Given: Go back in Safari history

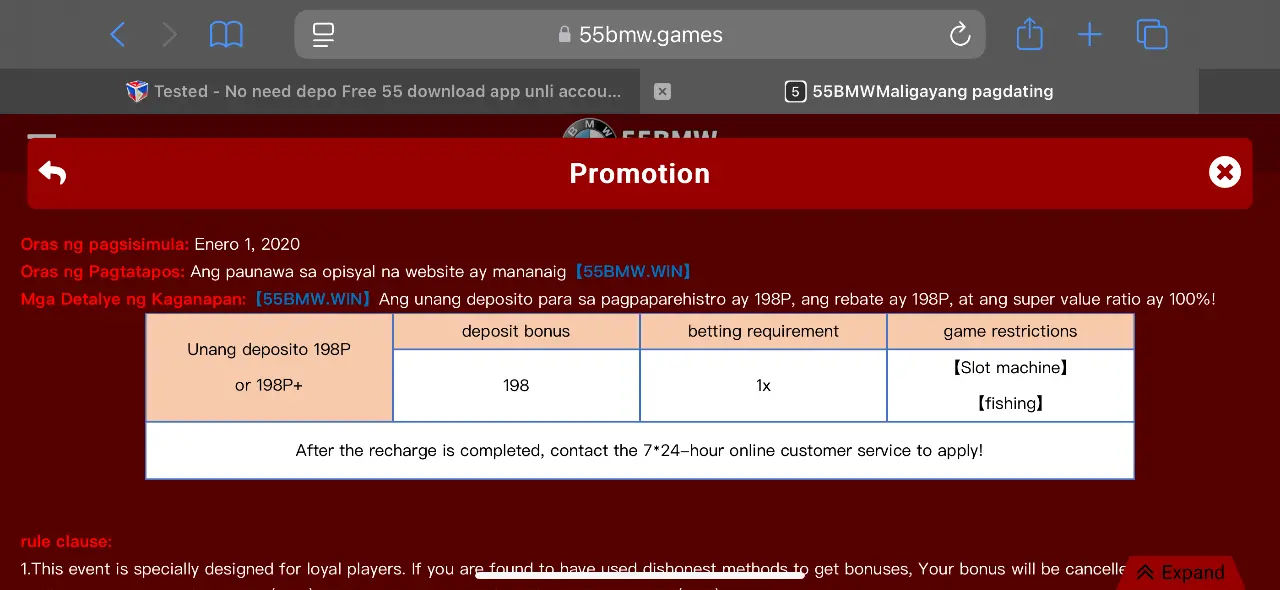Looking at the screenshot, I should (118, 35).
